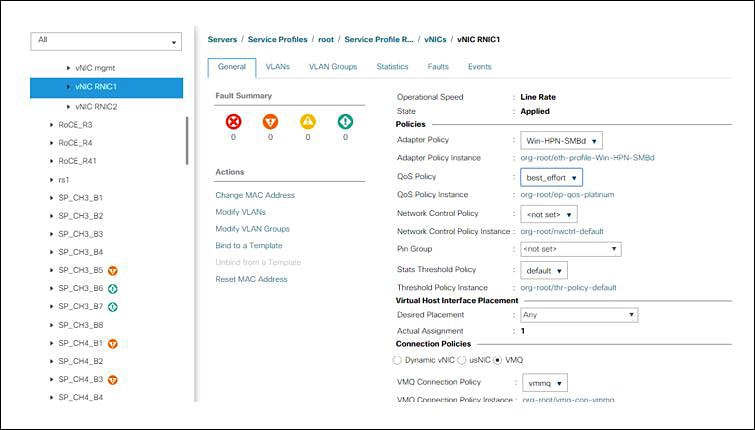Open the Pin Group dropdown
This screenshot has height=430, width=755.
[571, 249]
